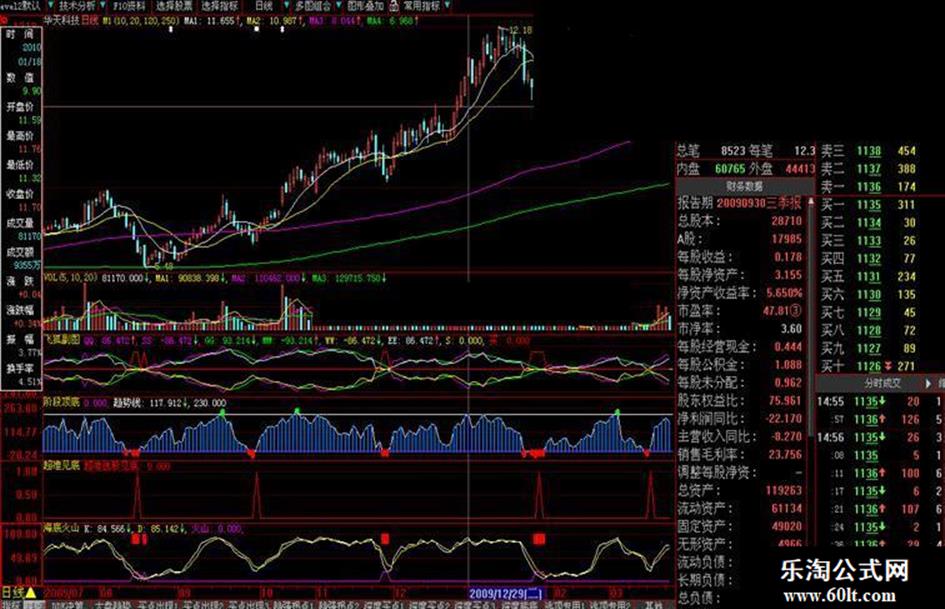The height and width of the screenshot is (609, 945).
Task: Open the 技术分析 menu
Action: click(x=77, y=5)
